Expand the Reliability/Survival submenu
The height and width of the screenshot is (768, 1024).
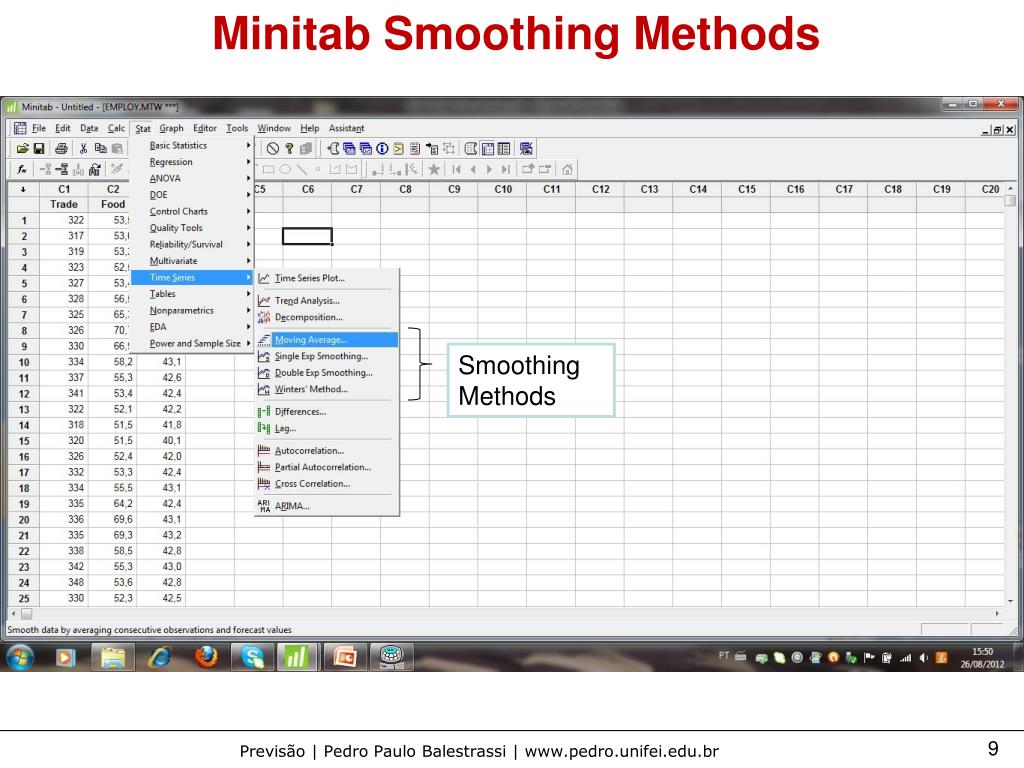click(x=192, y=244)
